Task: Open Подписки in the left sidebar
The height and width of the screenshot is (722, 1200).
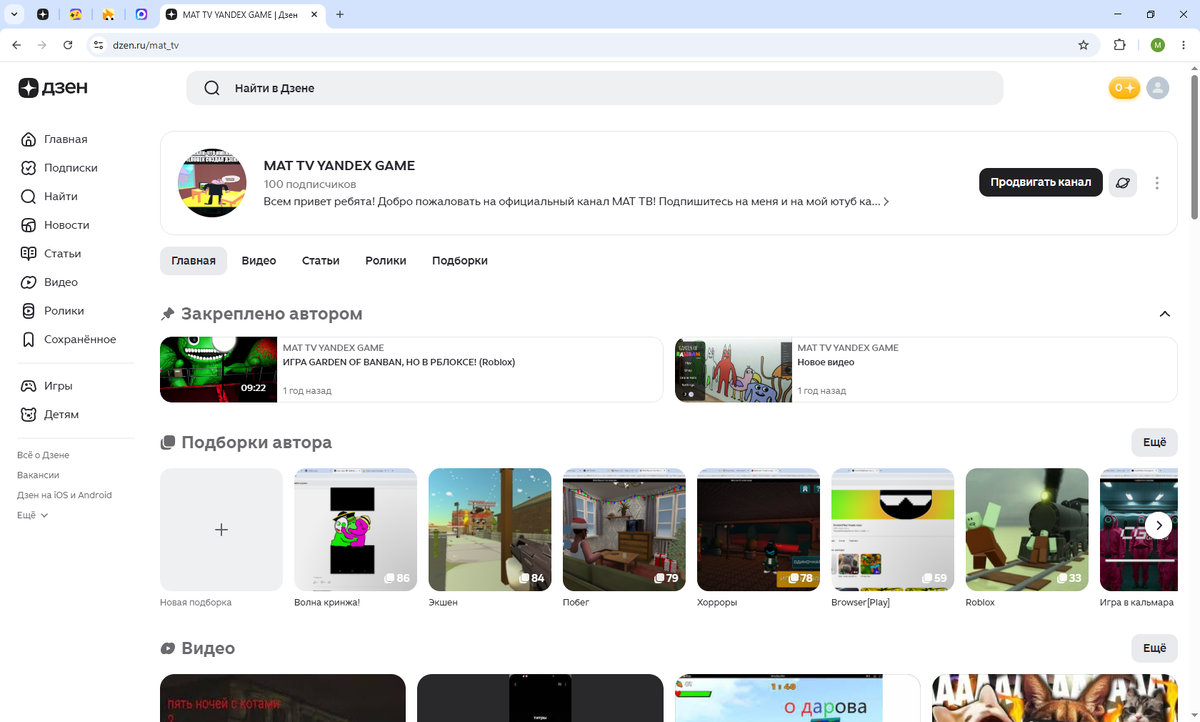Action: [59, 168]
